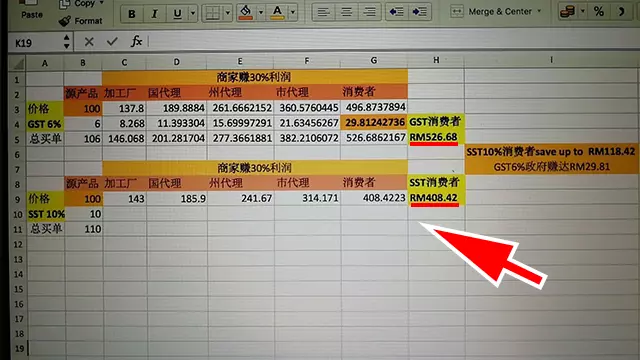This screenshot has width=640, height=360.
Task: Open Merge & Center dropdown arrow
Action: (x=539, y=11)
